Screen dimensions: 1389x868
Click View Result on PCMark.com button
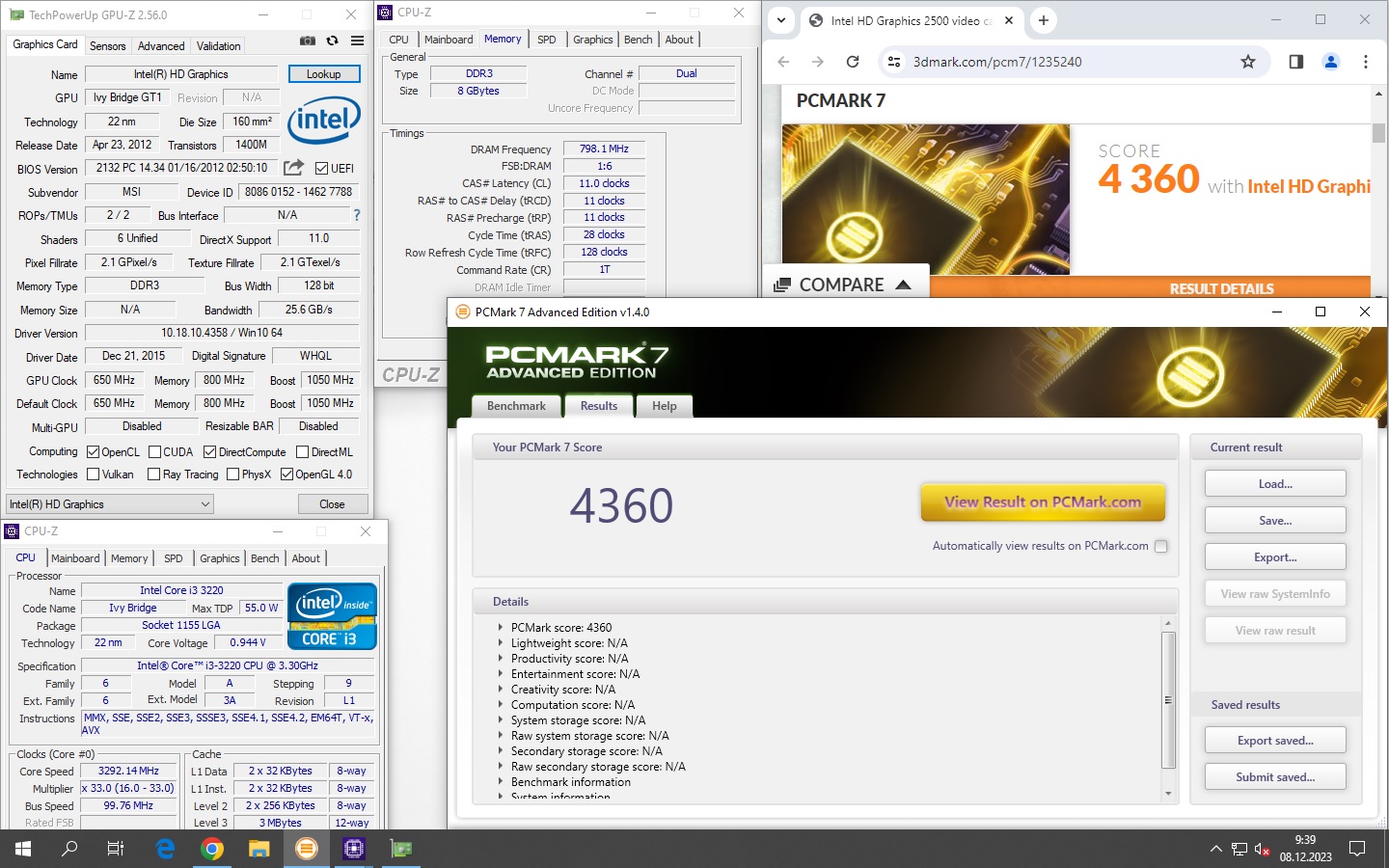[1043, 502]
